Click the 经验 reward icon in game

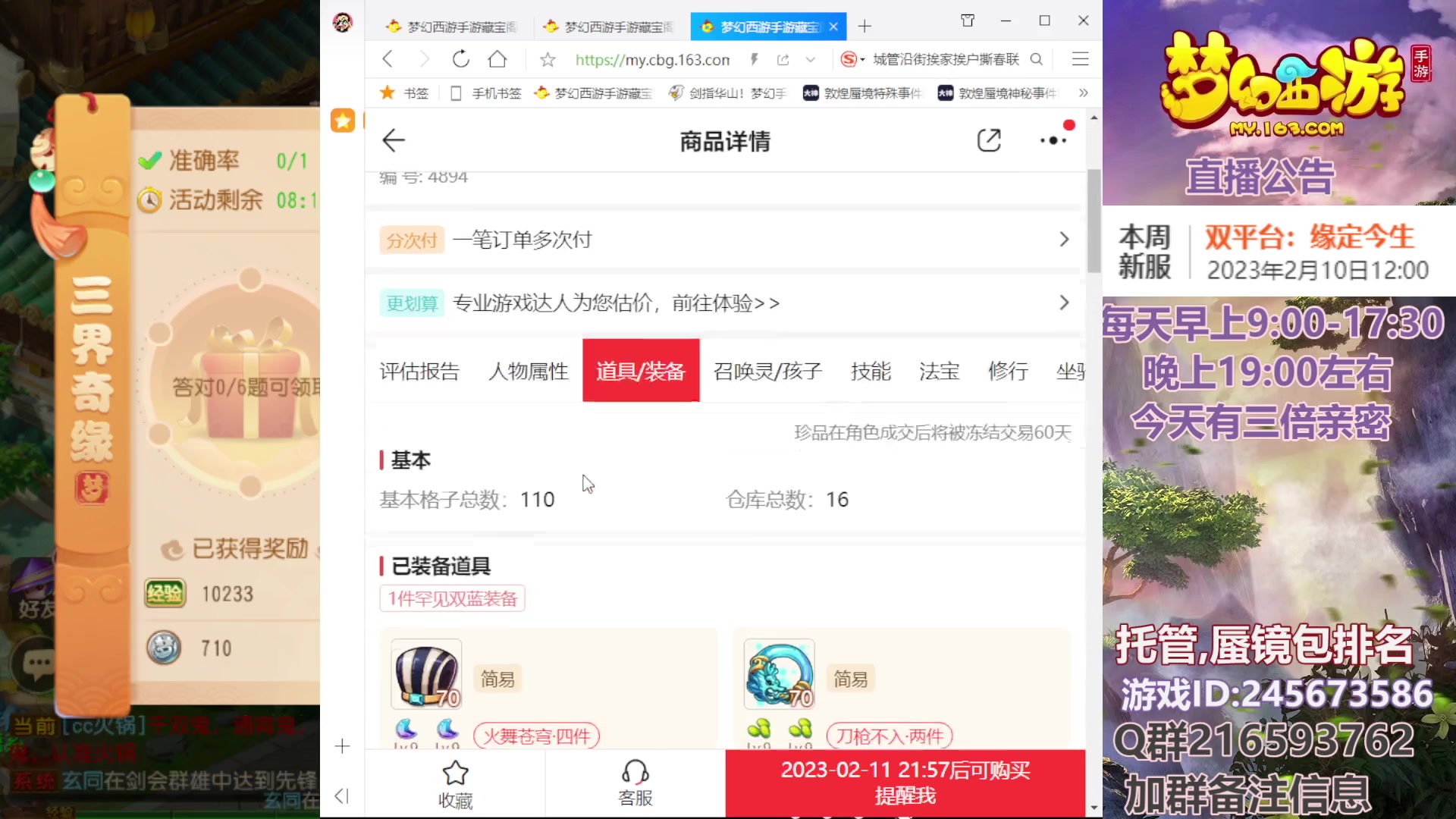point(165,593)
